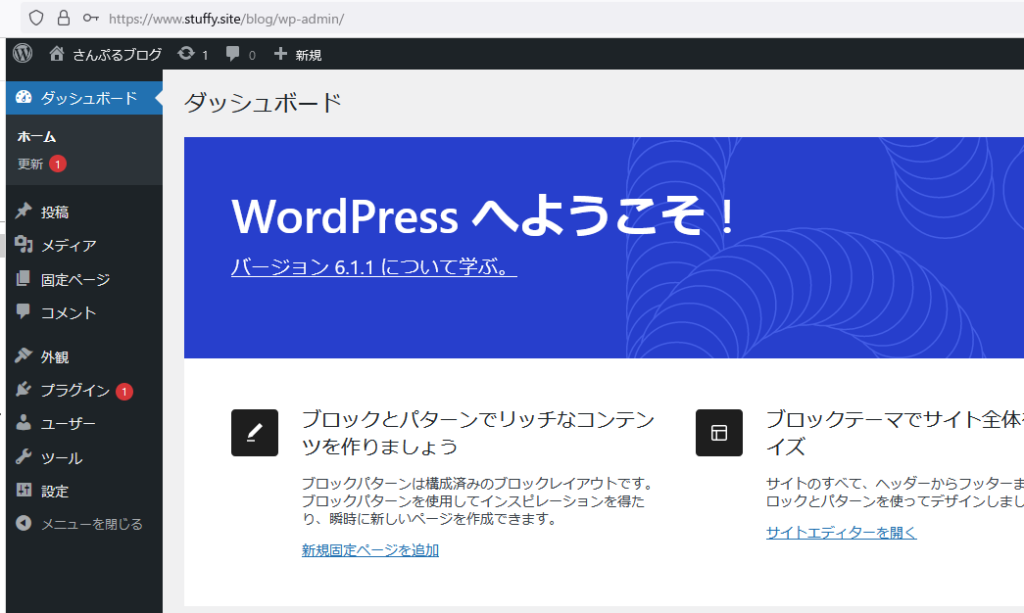Click バージョン 6.1.1 について学ぶ link
The width and height of the screenshot is (1024, 613).
(373, 268)
